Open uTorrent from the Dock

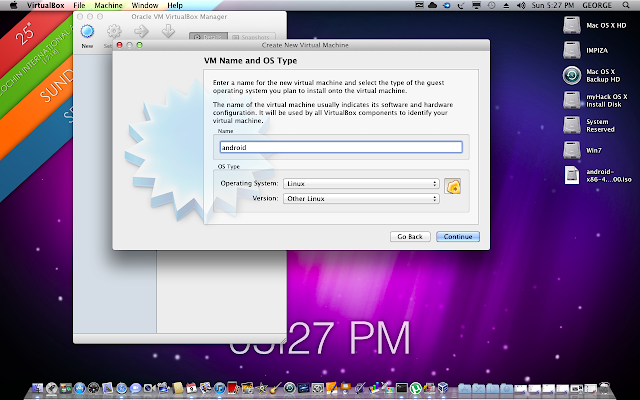[x=416, y=388]
